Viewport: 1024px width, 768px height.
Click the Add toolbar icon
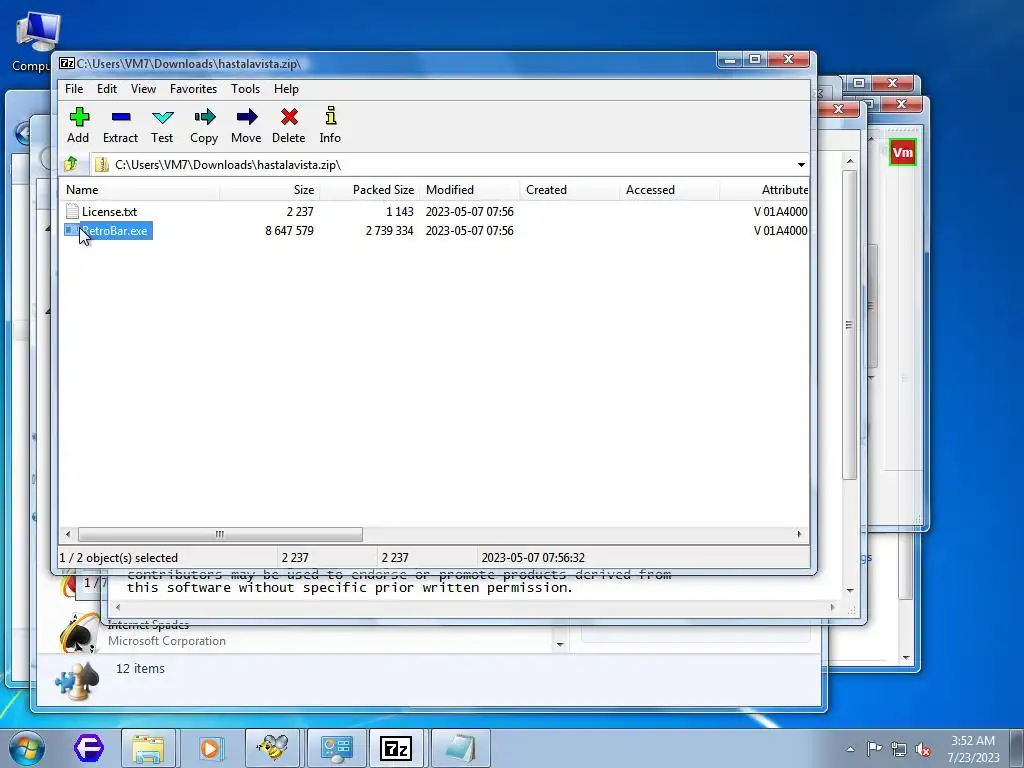(x=78, y=118)
